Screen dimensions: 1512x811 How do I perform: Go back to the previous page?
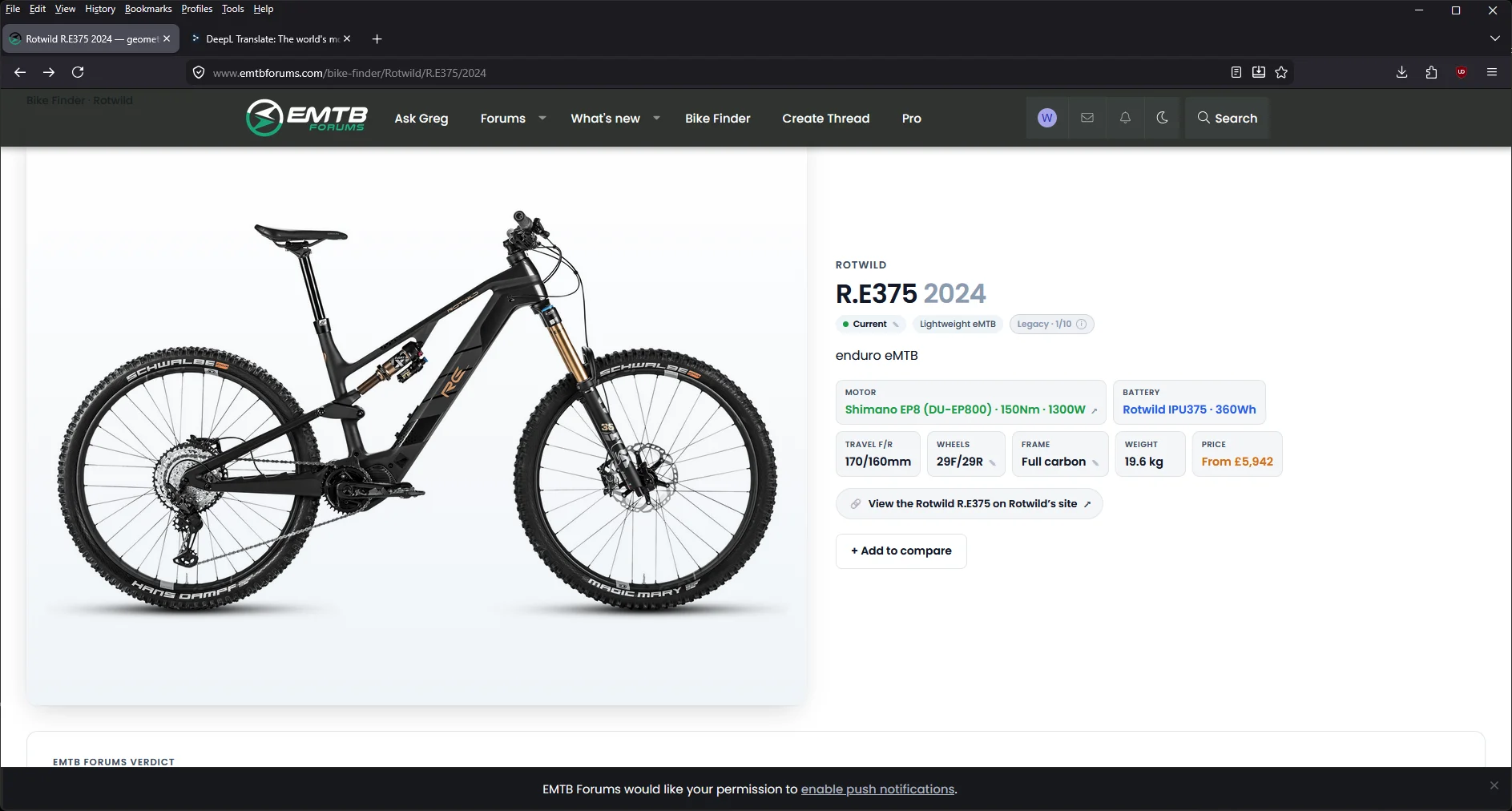(x=20, y=72)
